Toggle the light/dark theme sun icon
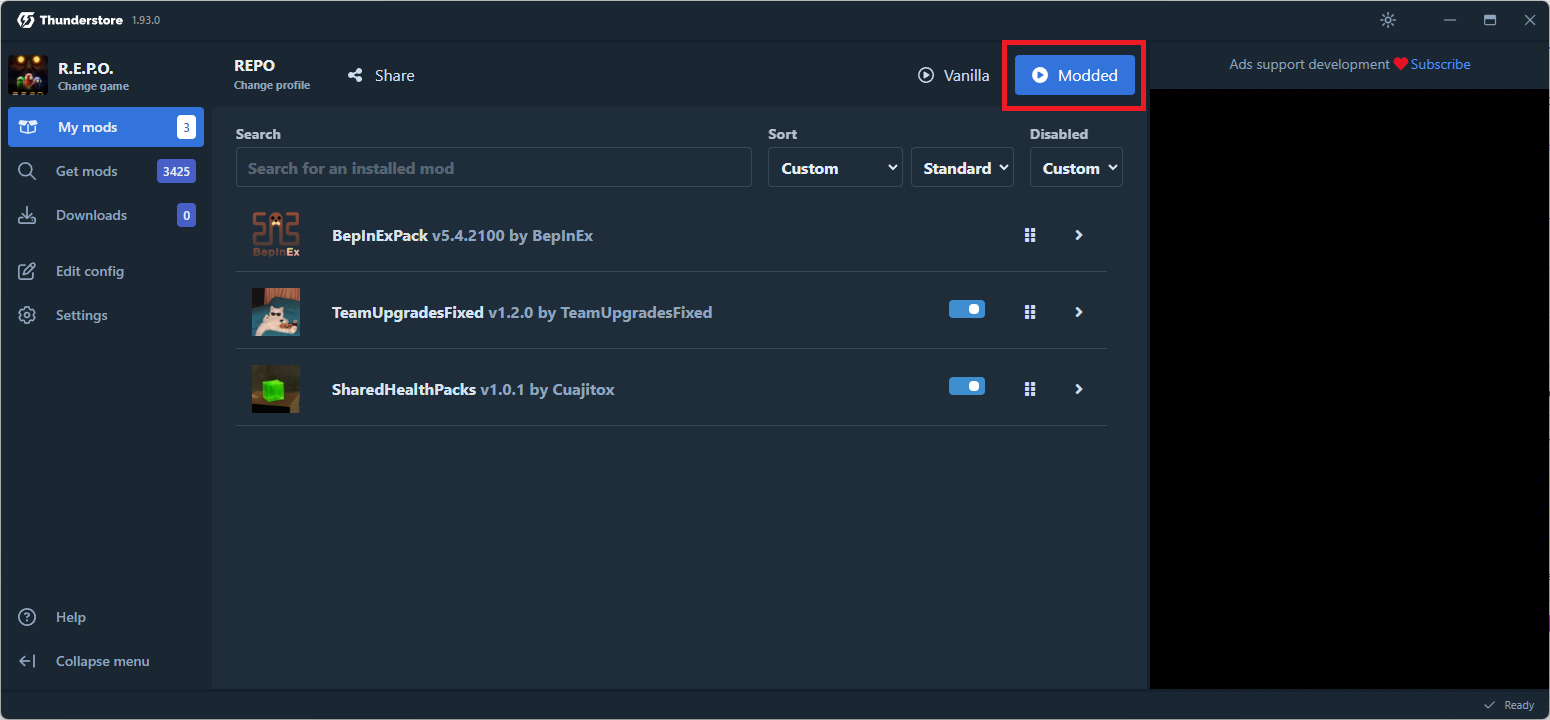Viewport: 1550px width, 720px height. click(x=1388, y=20)
